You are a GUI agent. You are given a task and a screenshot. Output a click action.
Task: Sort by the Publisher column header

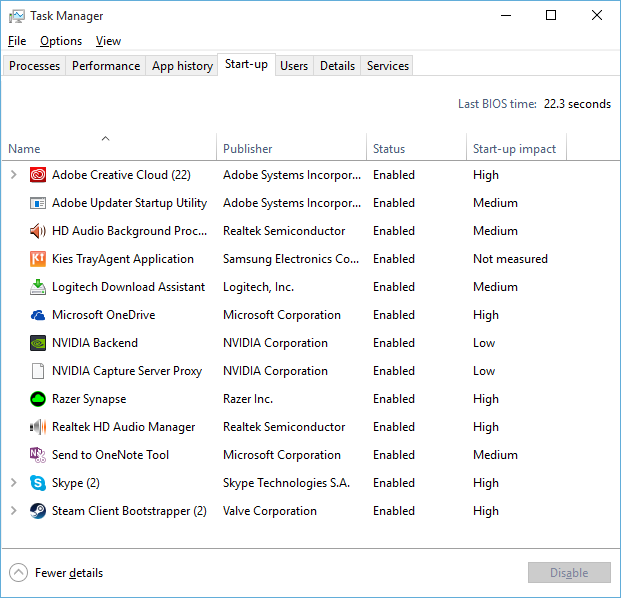pyautogui.click(x=291, y=147)
